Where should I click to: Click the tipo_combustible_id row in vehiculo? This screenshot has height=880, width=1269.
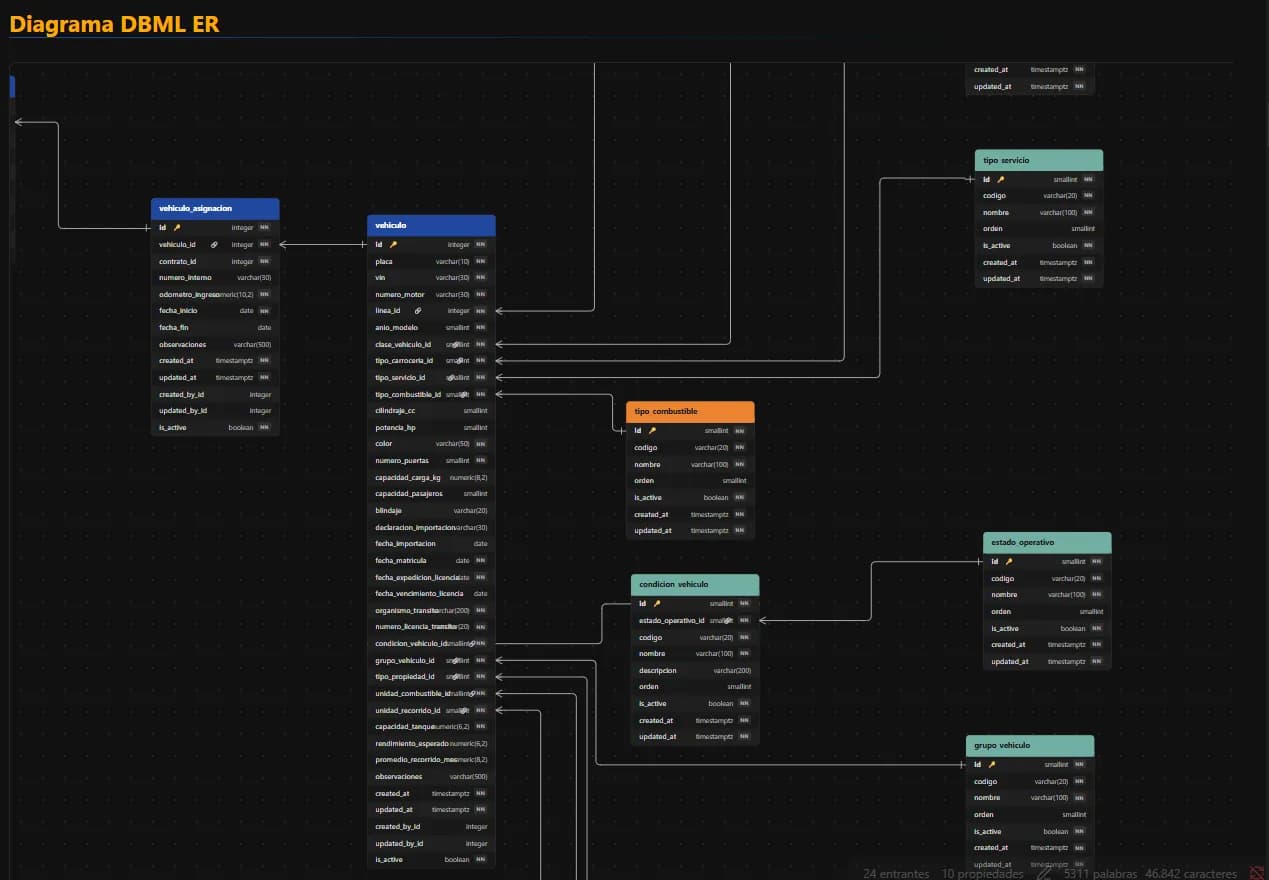pyautogui.click(x=431, y=394)
